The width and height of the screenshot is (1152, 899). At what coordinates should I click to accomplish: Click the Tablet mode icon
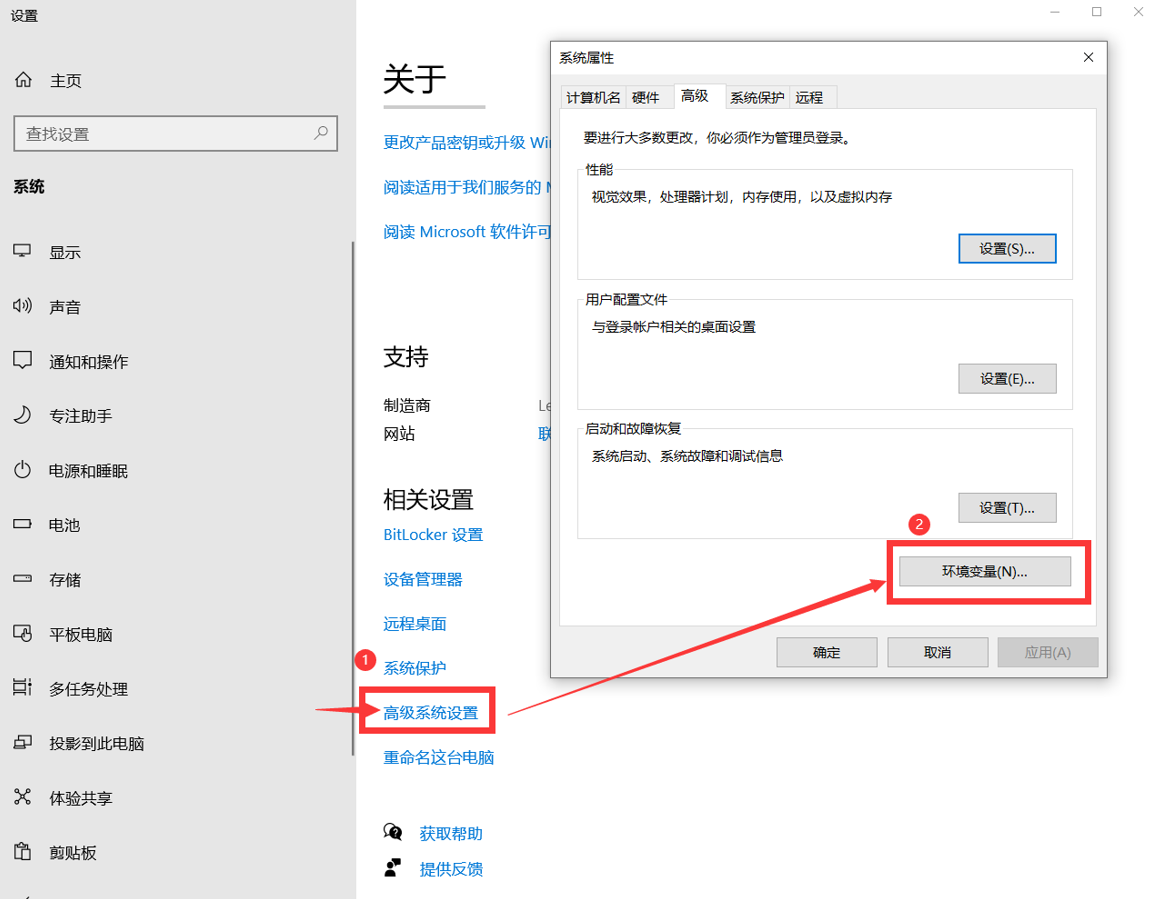pos(22,633)
